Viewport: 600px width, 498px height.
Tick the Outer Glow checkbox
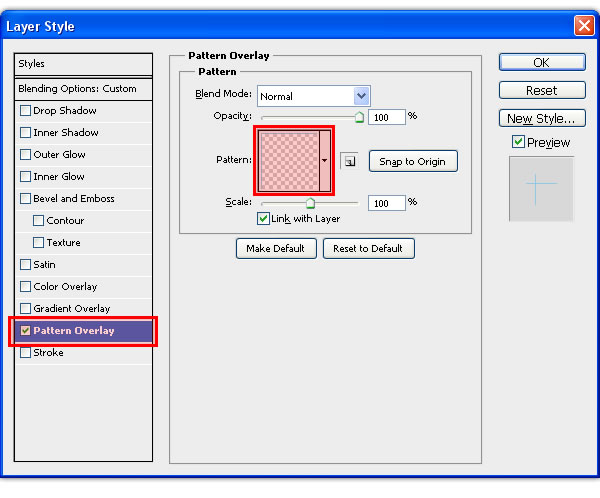[25, 155]
